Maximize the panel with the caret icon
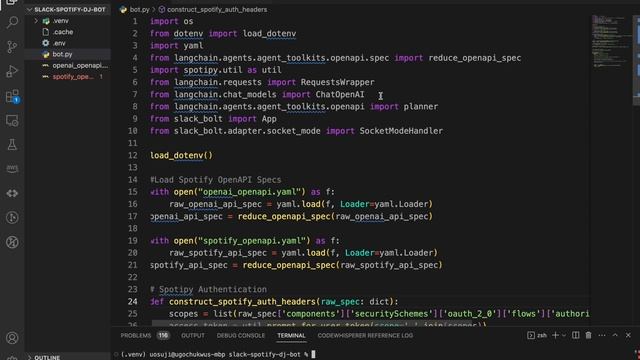Viewport: 640px width, 360px height. click(x=615, y=335)
